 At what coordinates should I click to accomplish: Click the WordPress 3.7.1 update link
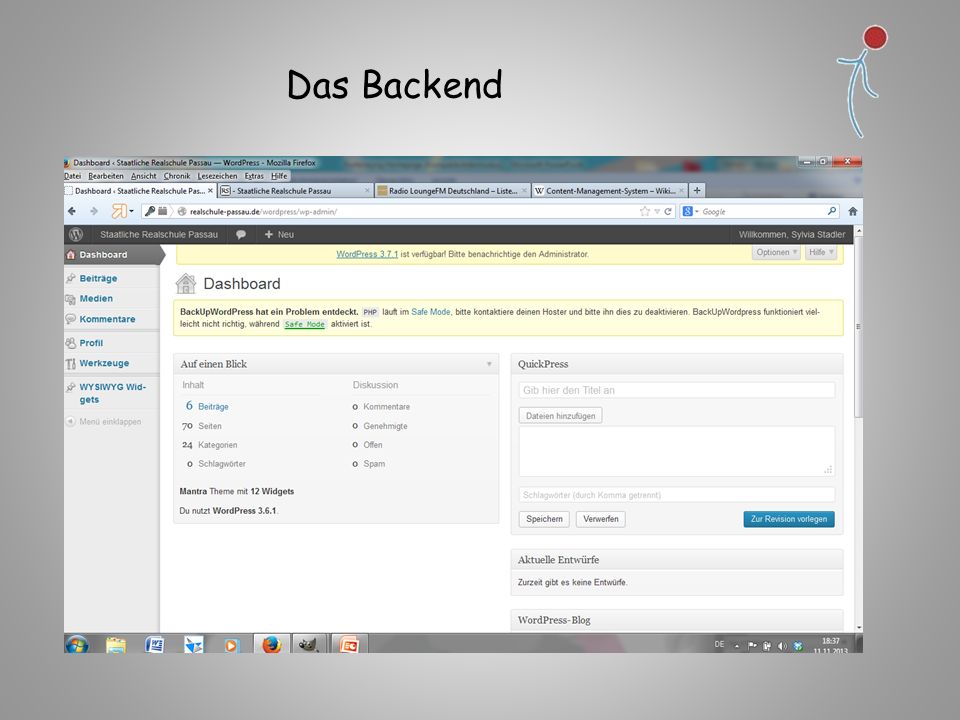point(367,254)
